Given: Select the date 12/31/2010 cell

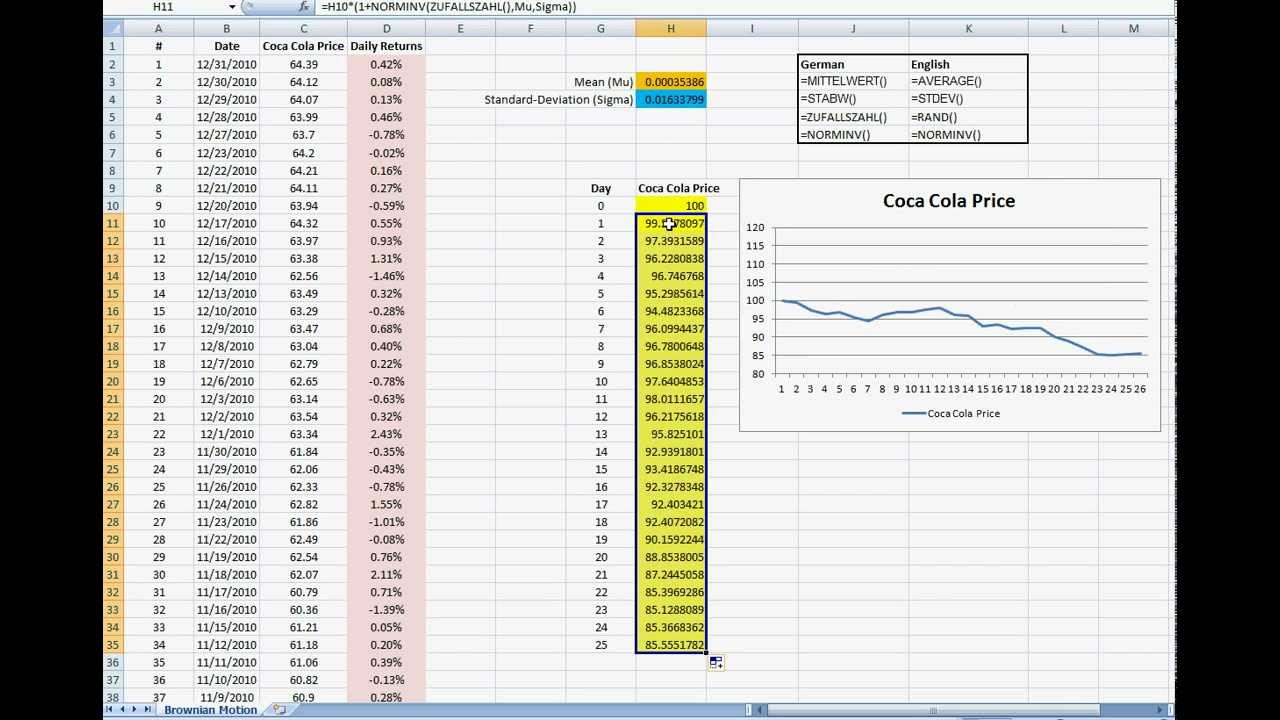Looking at the screenshot, I should pyautogui.click(x=226, y=64).
